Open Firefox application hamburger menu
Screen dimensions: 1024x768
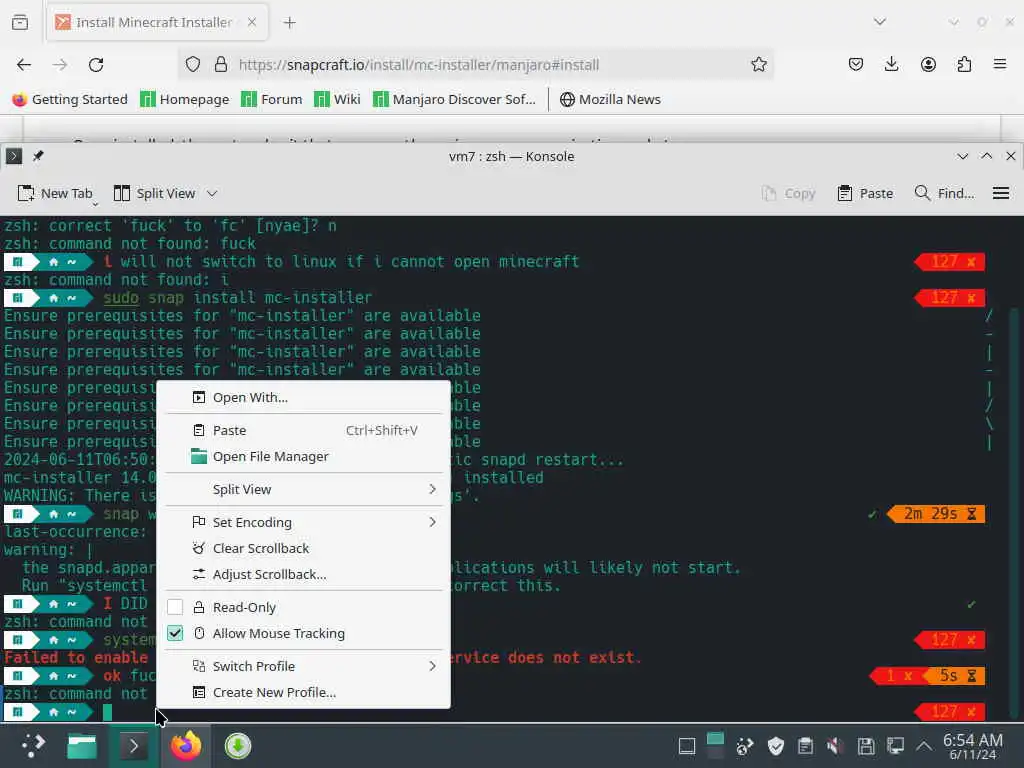tap(1000, 65)
